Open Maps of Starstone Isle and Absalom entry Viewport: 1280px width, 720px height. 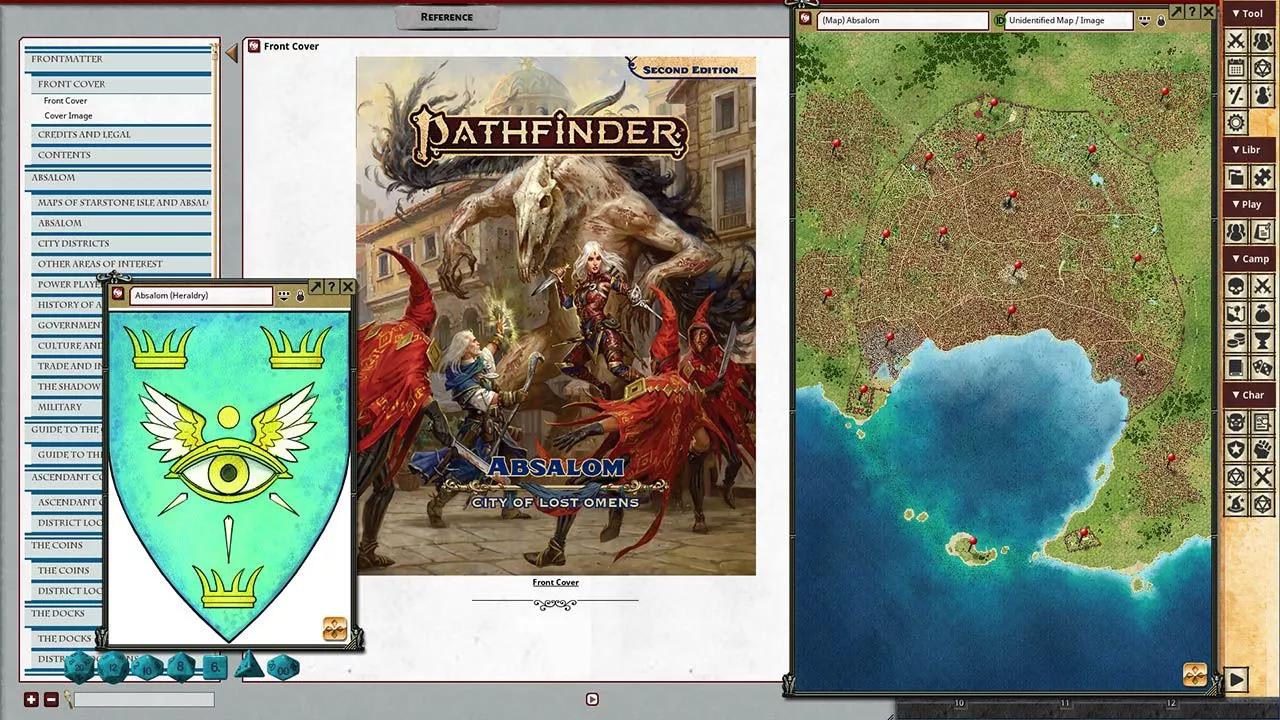point(122,202)
